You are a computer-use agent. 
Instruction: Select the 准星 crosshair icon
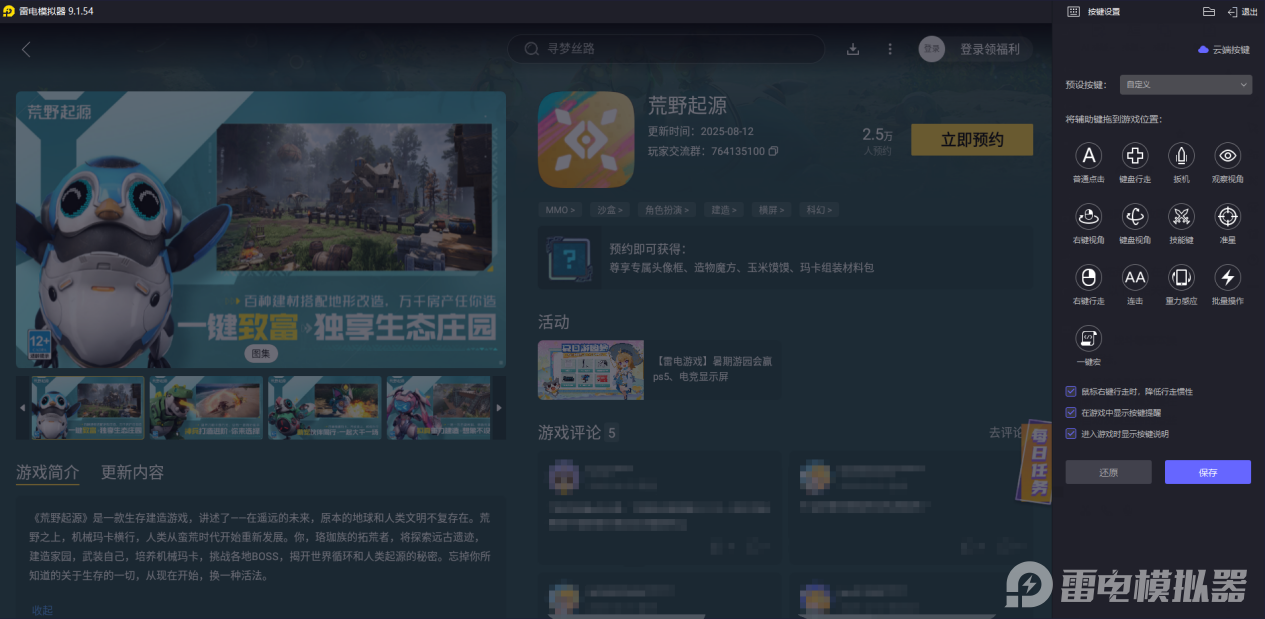(1228, 216)
